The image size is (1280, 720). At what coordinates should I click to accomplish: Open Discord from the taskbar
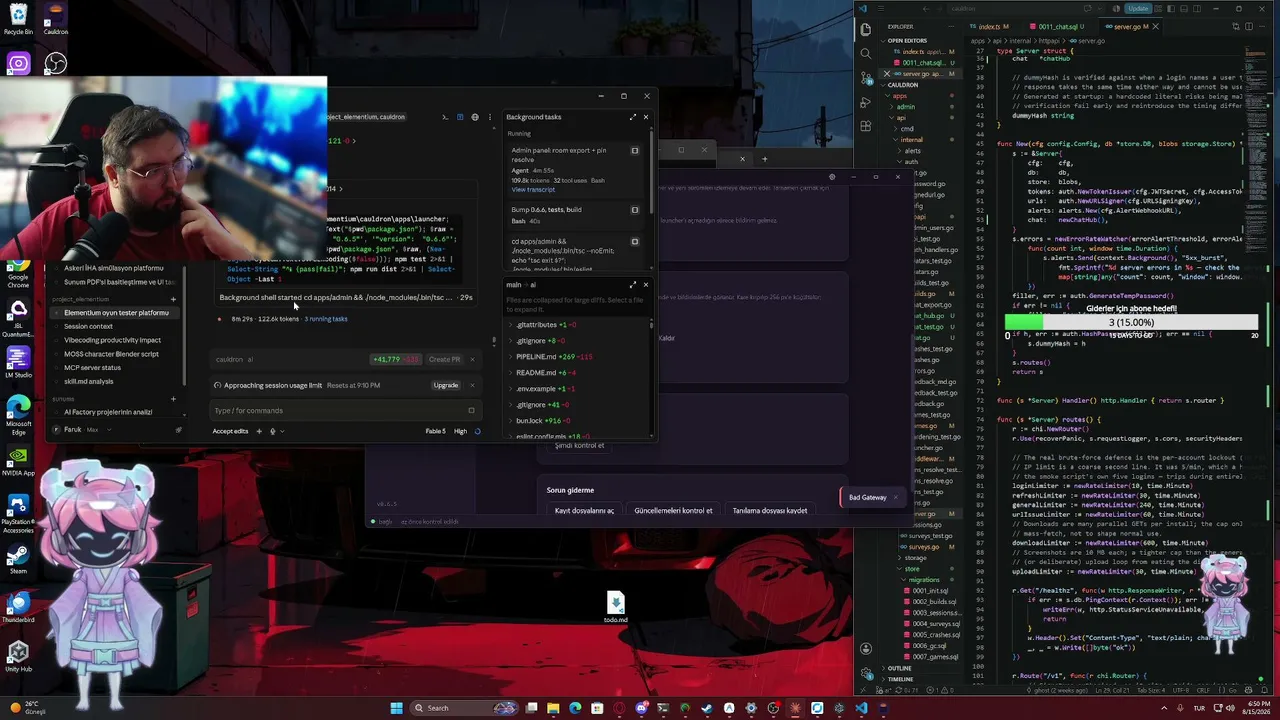pyautogui.click(x=641, y=708)
